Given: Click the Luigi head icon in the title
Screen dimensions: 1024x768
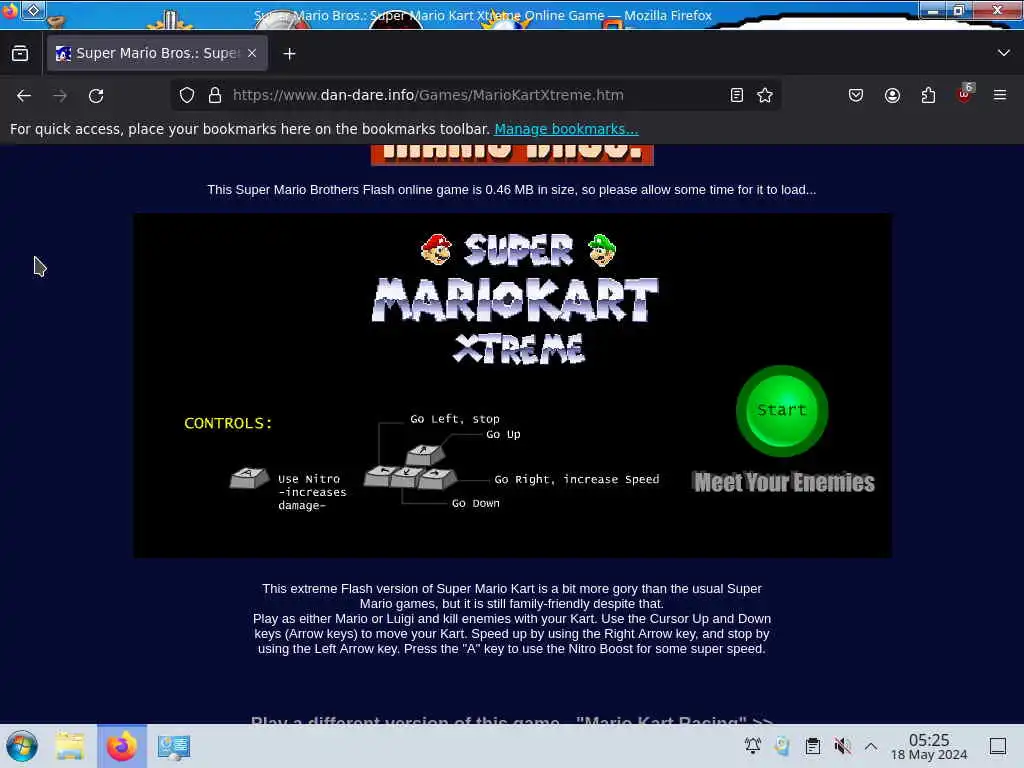Looking at the screenshot, I should pos(601,250).
